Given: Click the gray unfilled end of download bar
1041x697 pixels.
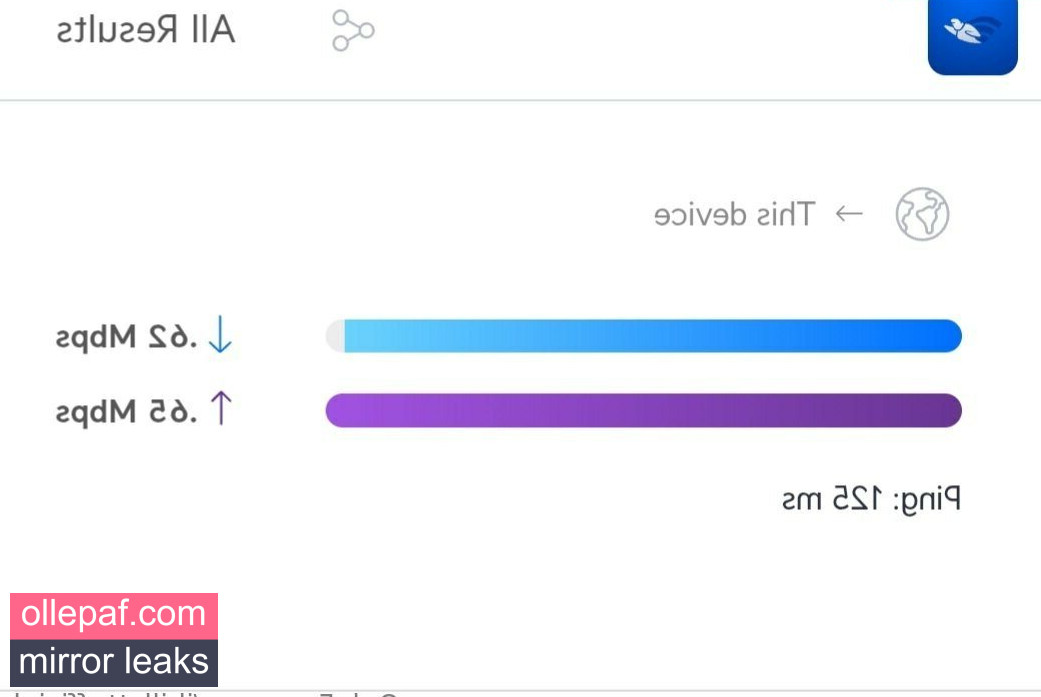Looking at the screenshot, I should point(335,336).
